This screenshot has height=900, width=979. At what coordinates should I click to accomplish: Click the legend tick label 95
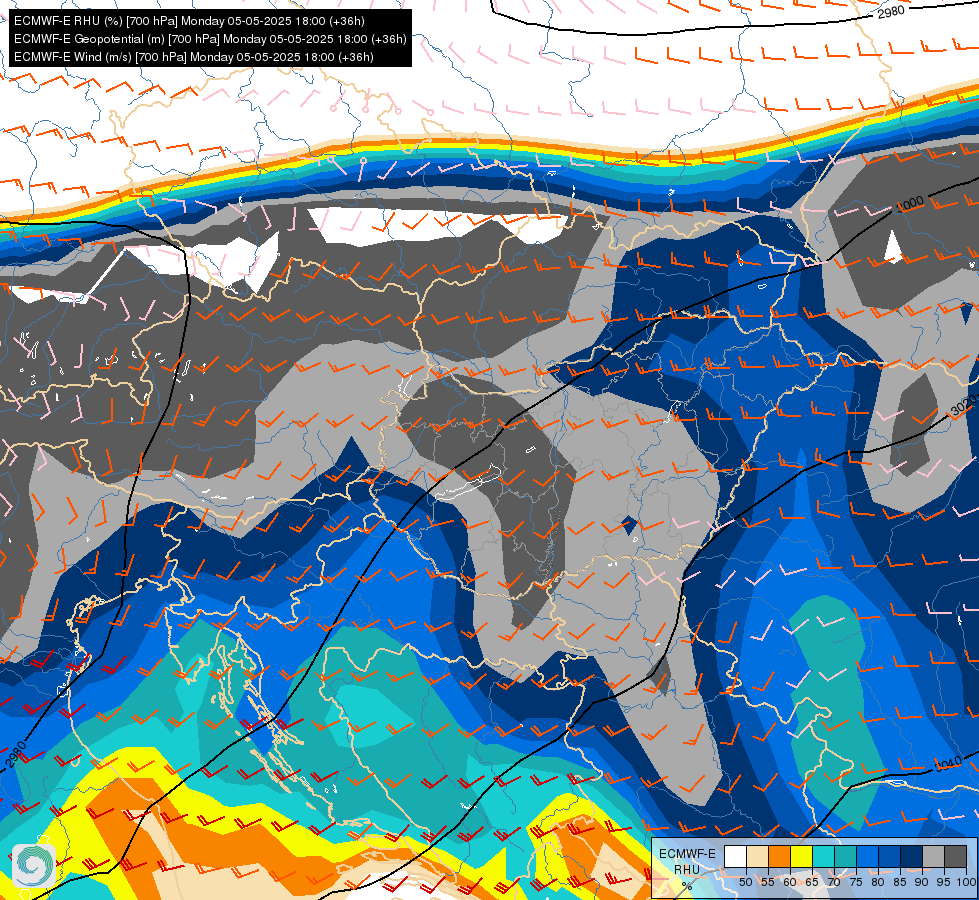click(x=944, y=882)
